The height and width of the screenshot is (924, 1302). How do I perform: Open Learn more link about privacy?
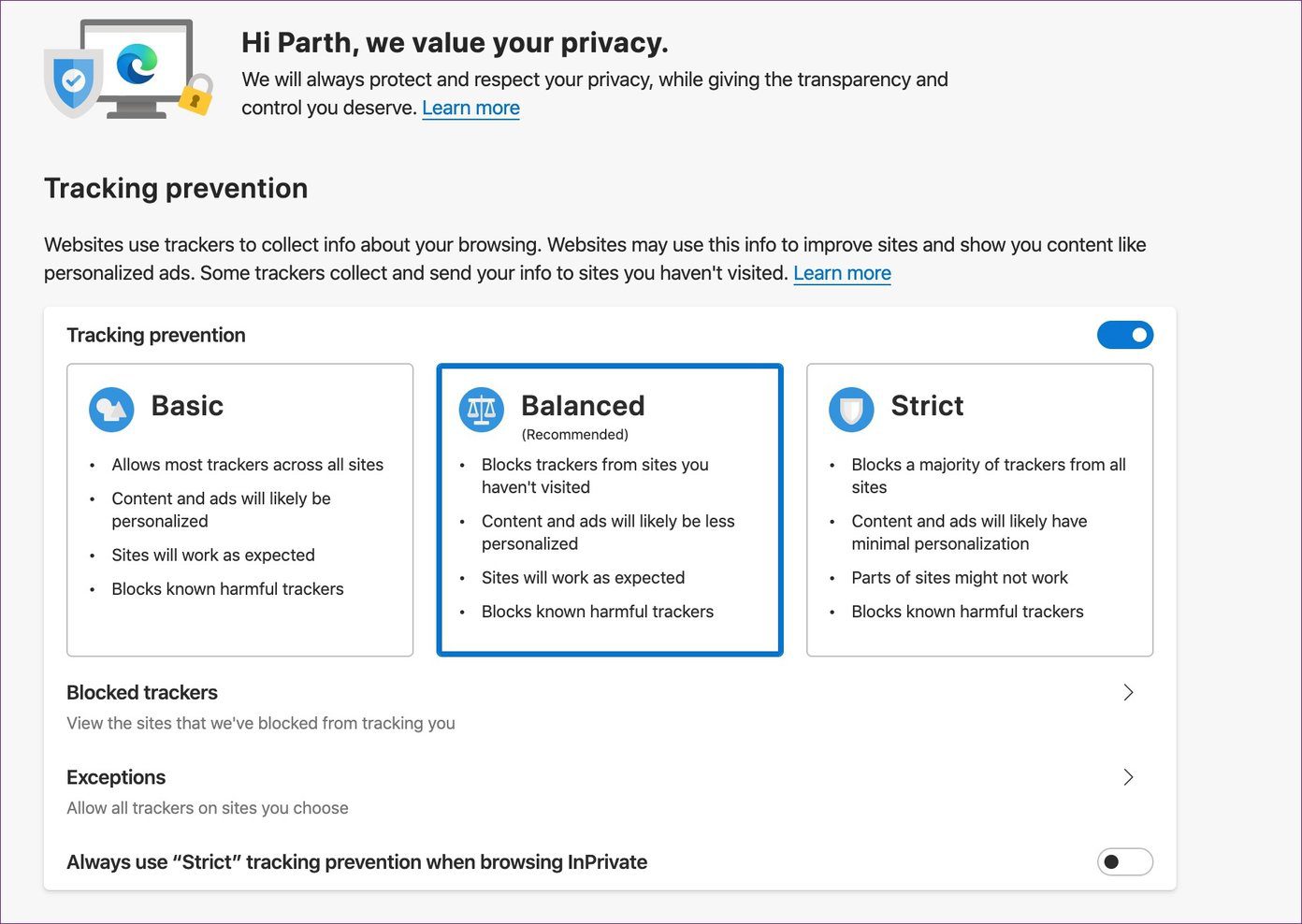[470, 108]
